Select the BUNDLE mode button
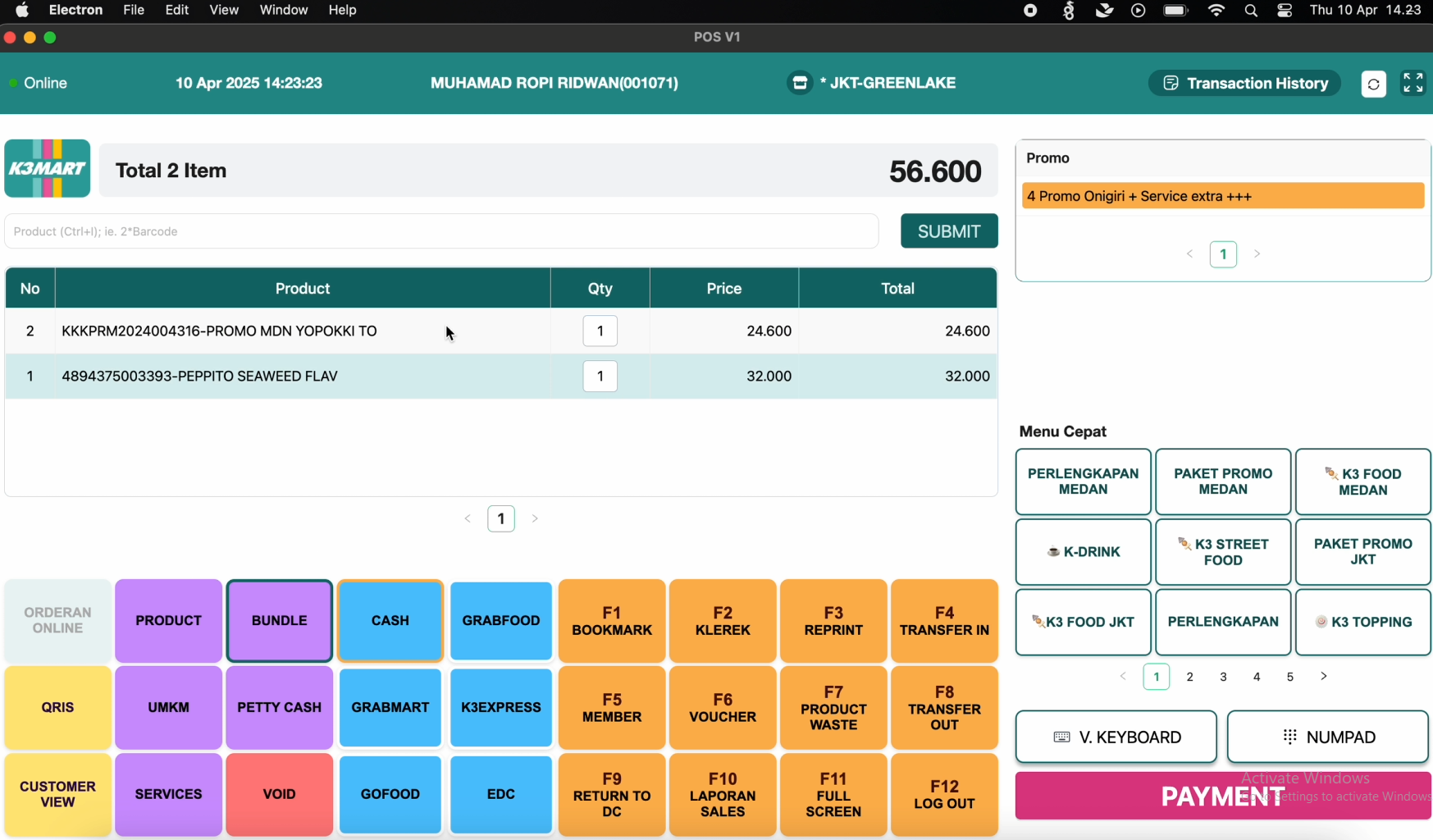1433x840 pixels. [279, 621]
